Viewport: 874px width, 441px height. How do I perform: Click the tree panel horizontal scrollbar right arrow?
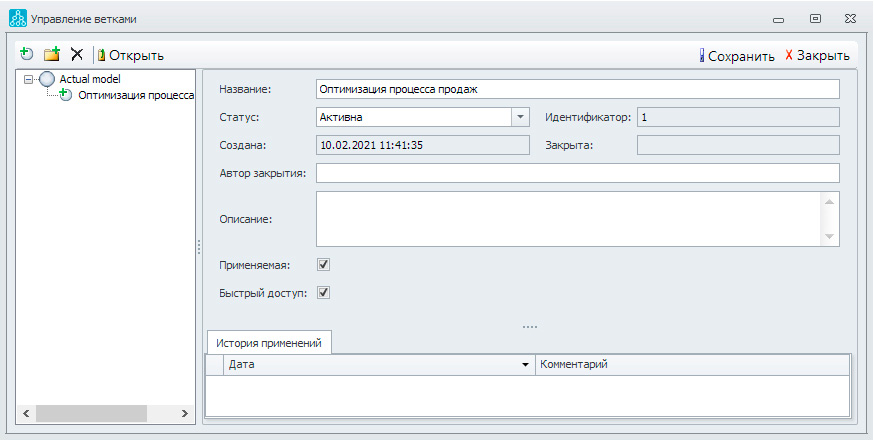pyautogui.click(x=185, y=412)
